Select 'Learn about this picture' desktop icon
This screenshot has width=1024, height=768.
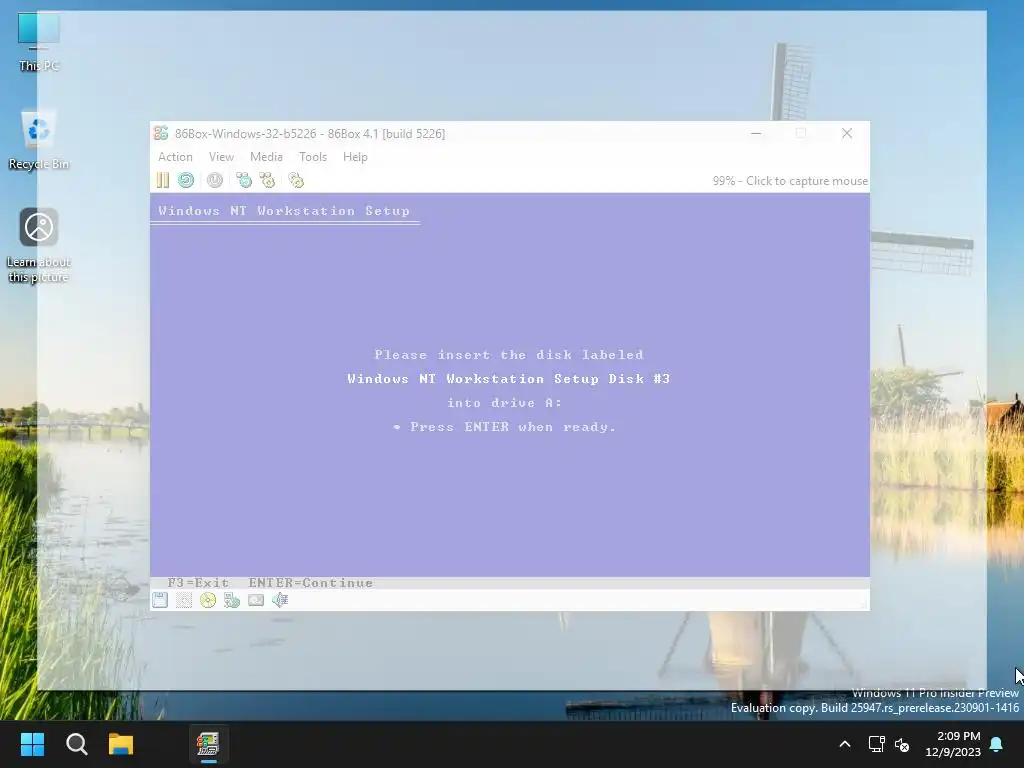point(39,246)
